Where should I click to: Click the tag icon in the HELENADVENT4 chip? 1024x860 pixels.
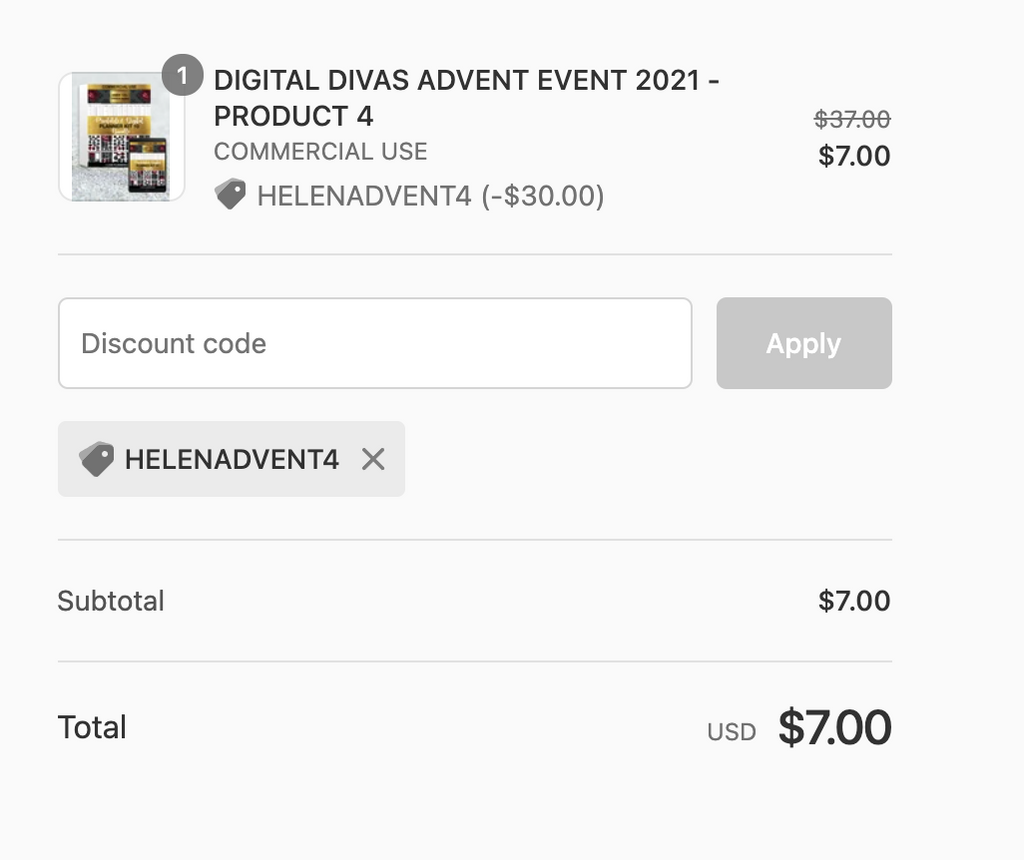(x=96, y=459)
